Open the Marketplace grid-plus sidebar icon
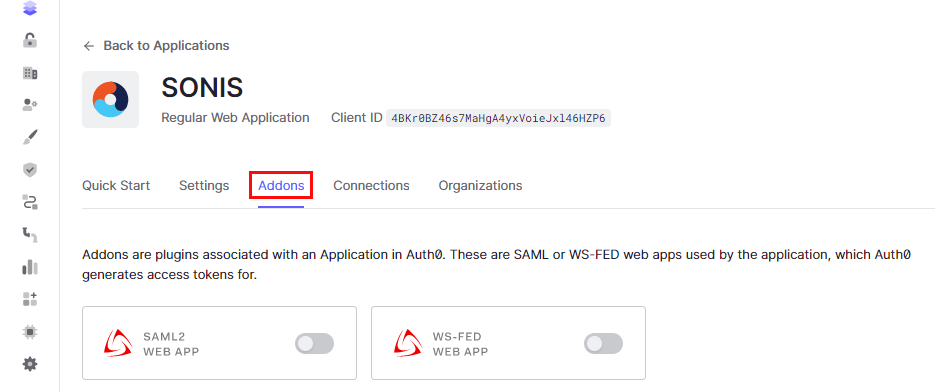The image size is (936, 392). (x=30, y=300)
